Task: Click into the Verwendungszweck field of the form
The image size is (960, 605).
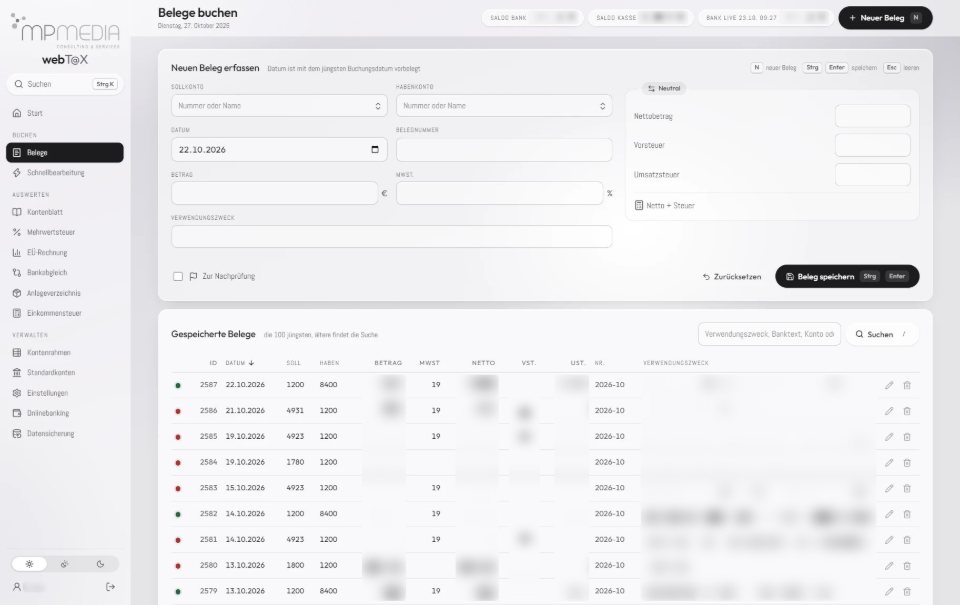Action: tap(392, 236)
